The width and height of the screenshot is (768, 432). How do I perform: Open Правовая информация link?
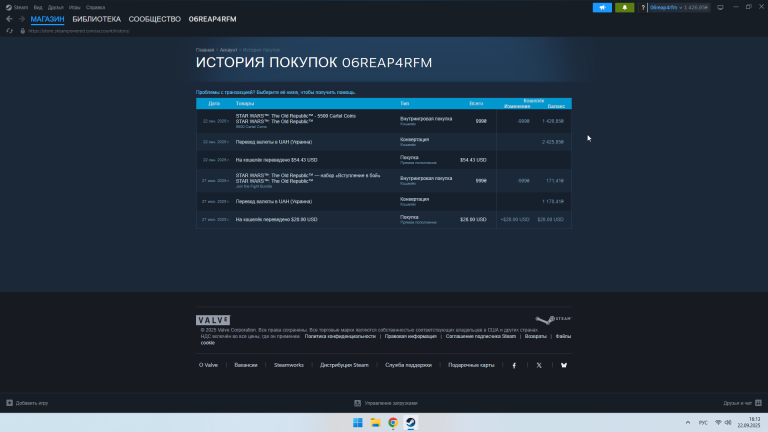tap(410, 336)
